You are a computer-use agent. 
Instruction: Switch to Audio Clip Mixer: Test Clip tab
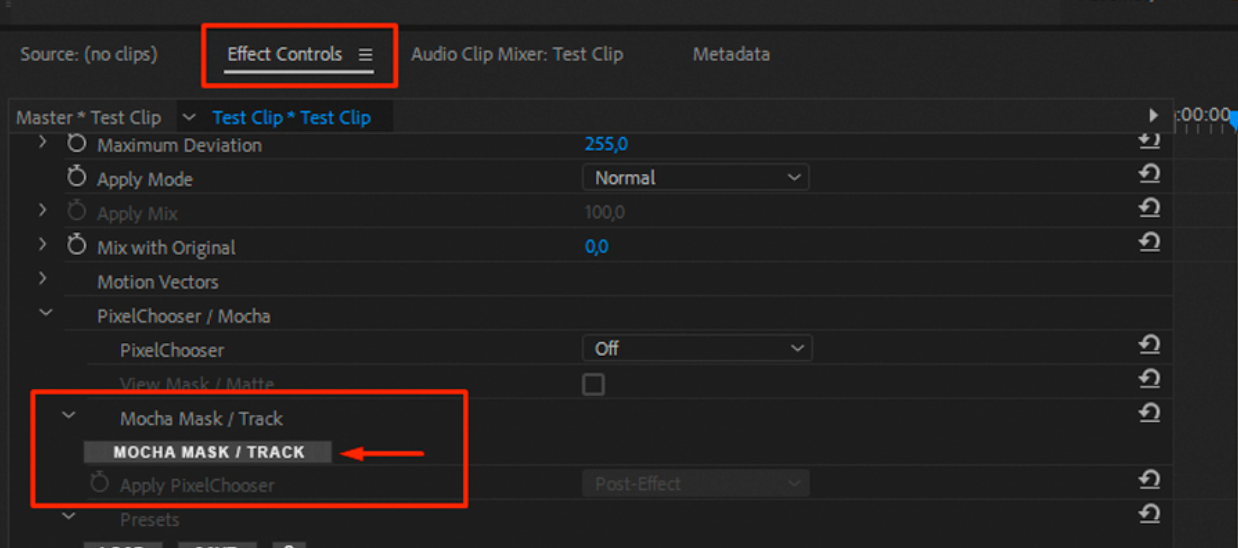(517, 54)
